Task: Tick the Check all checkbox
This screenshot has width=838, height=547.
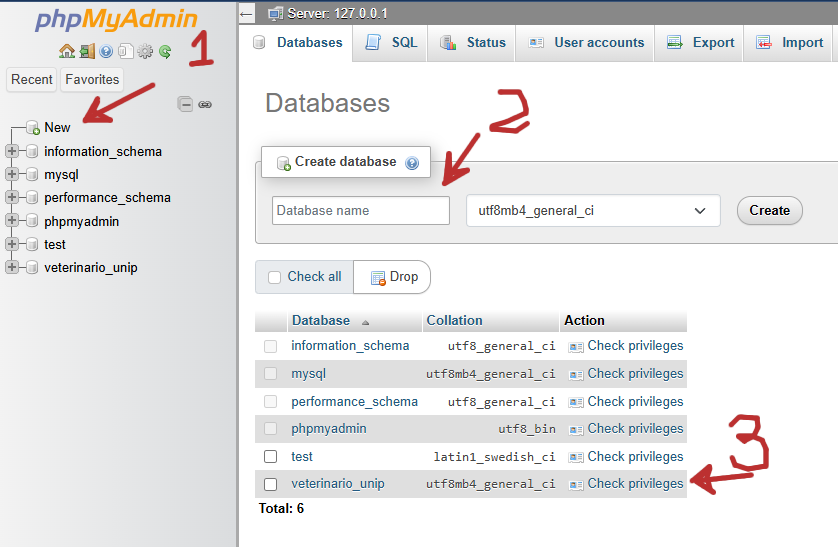Action: (275, 277)
